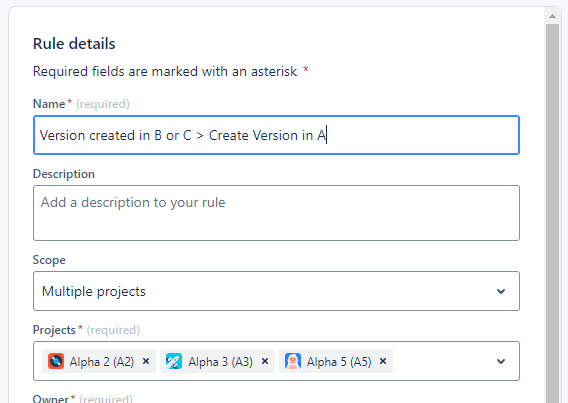
Task: Open the Scope dropdown chevron
Action: pyautogui.click(x=501, y=291)
